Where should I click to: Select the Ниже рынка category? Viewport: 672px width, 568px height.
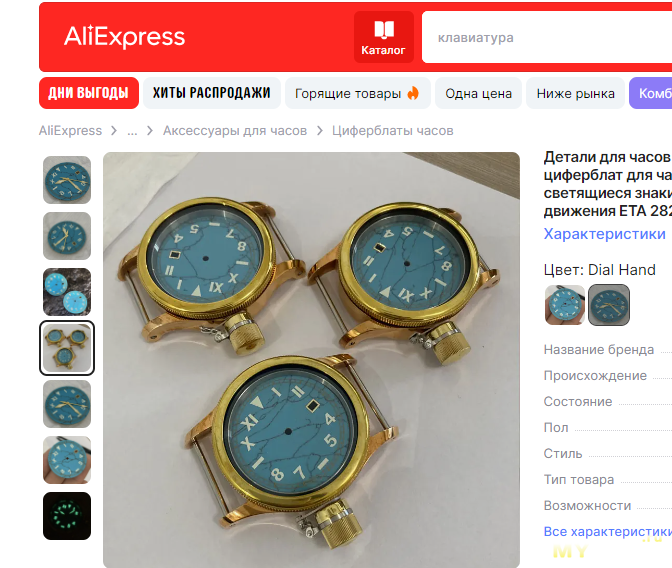coord(575,93)
